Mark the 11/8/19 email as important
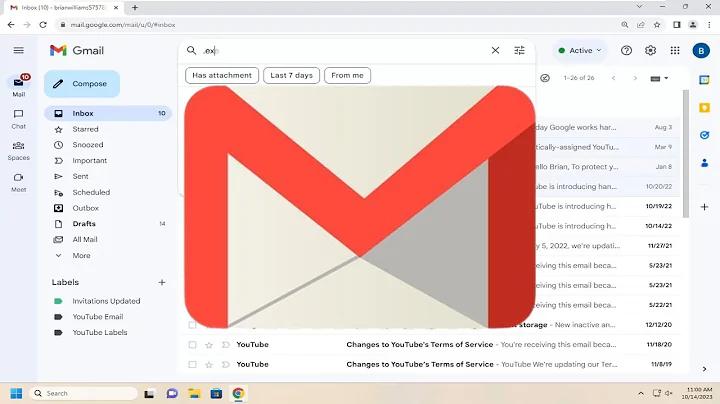The image size is (720, 404). click(x=225, y=365)
